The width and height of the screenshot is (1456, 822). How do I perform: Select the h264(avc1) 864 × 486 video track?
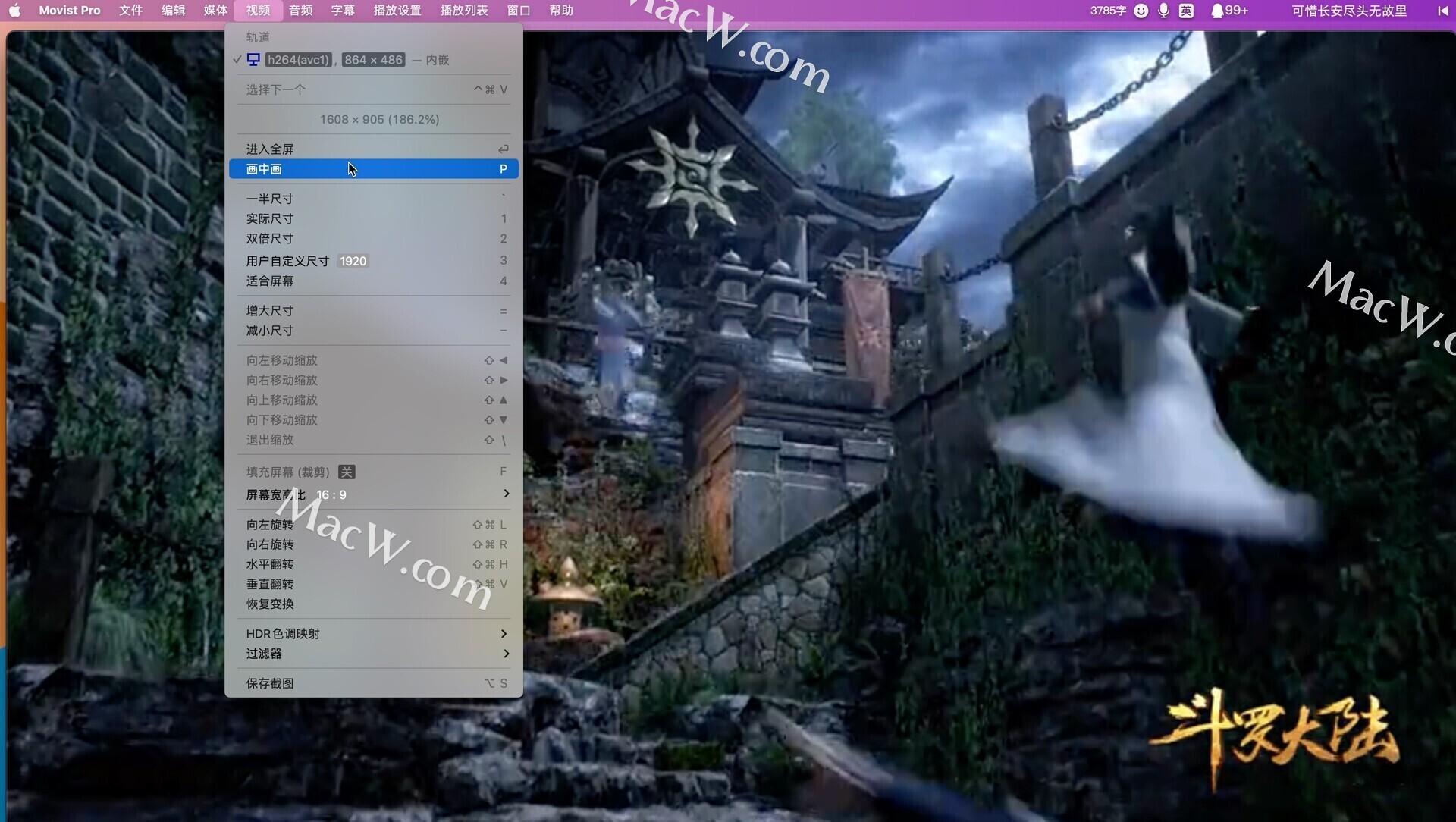click(x=374, y=60)
